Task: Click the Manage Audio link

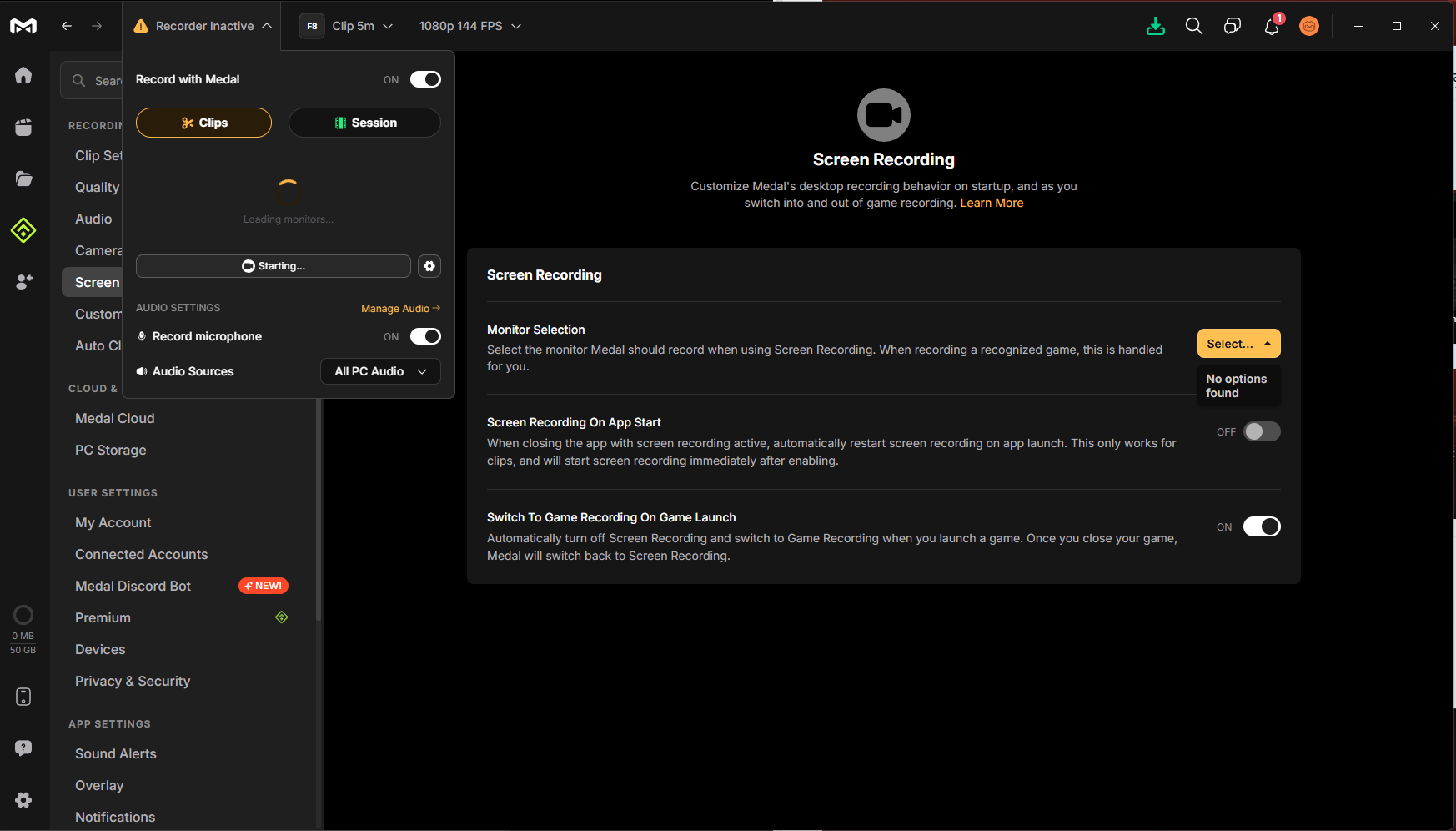Action: tap(400, 308)
